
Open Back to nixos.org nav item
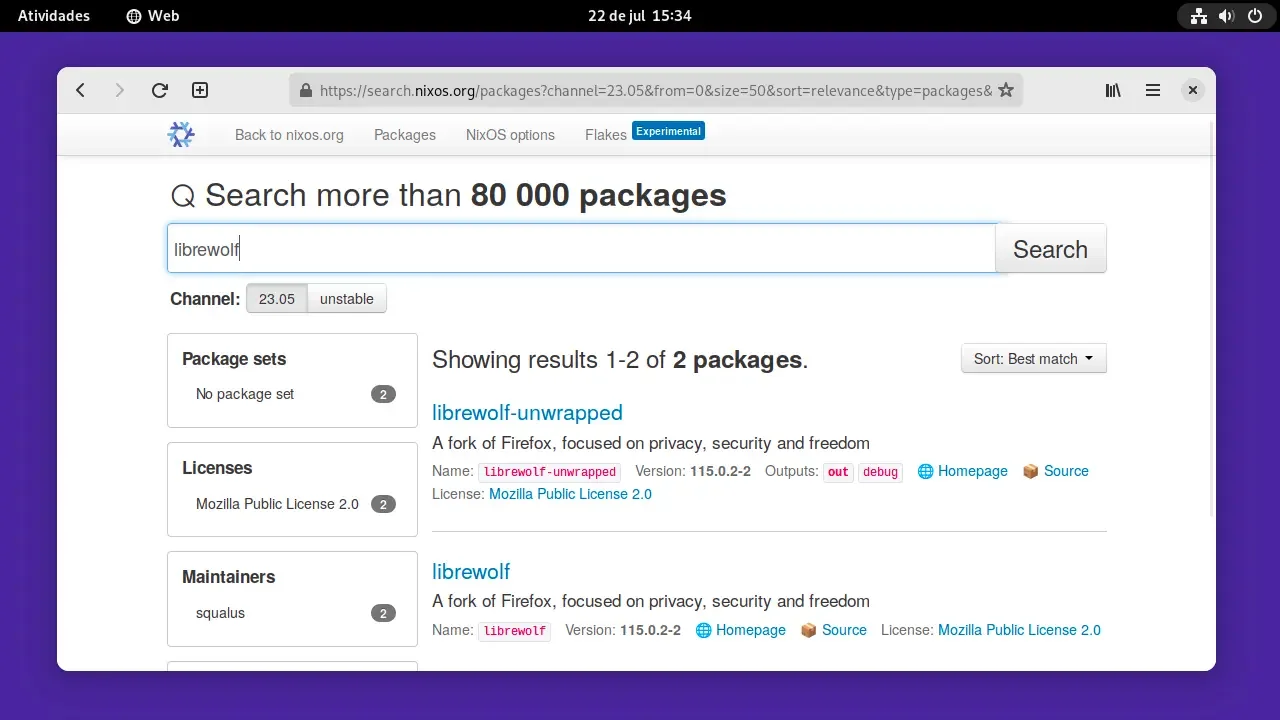point(289,135)
